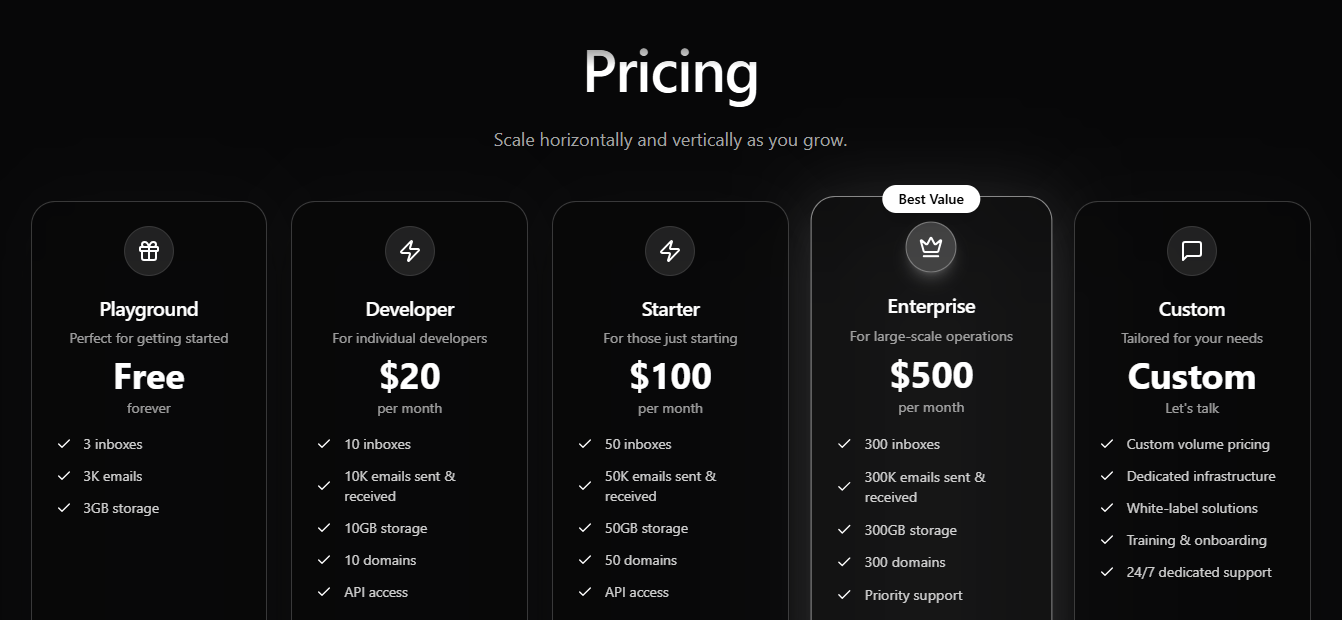
Task: Click the 50 domains feature under Starter
Action: 638,560
